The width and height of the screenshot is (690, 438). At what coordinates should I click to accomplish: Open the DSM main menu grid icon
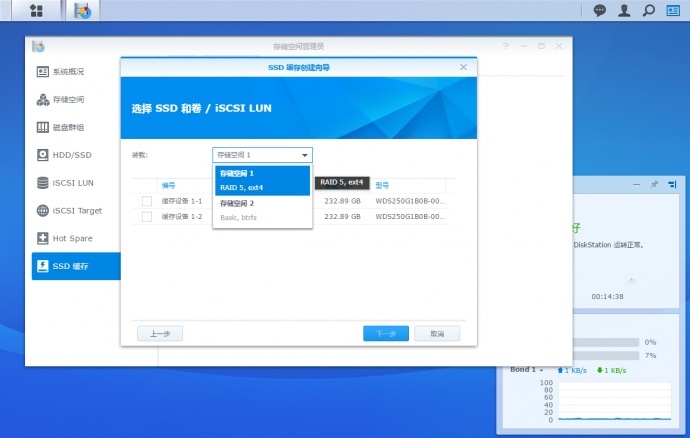pos(37,11)
